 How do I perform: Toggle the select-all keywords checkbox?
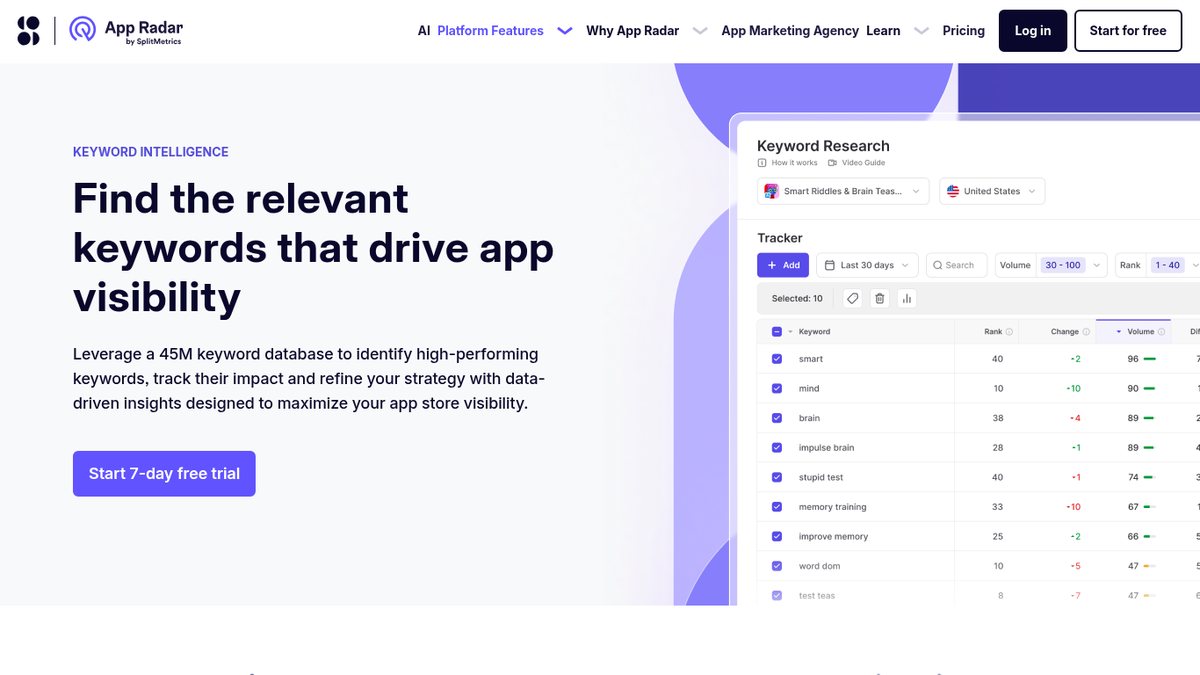[777, 332]
